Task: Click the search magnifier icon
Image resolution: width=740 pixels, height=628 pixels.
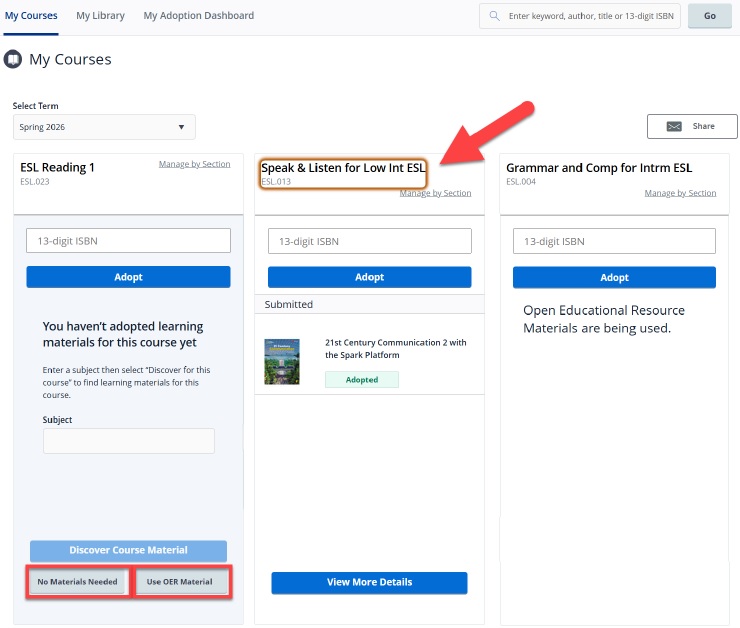Action: tap(495, 16)
